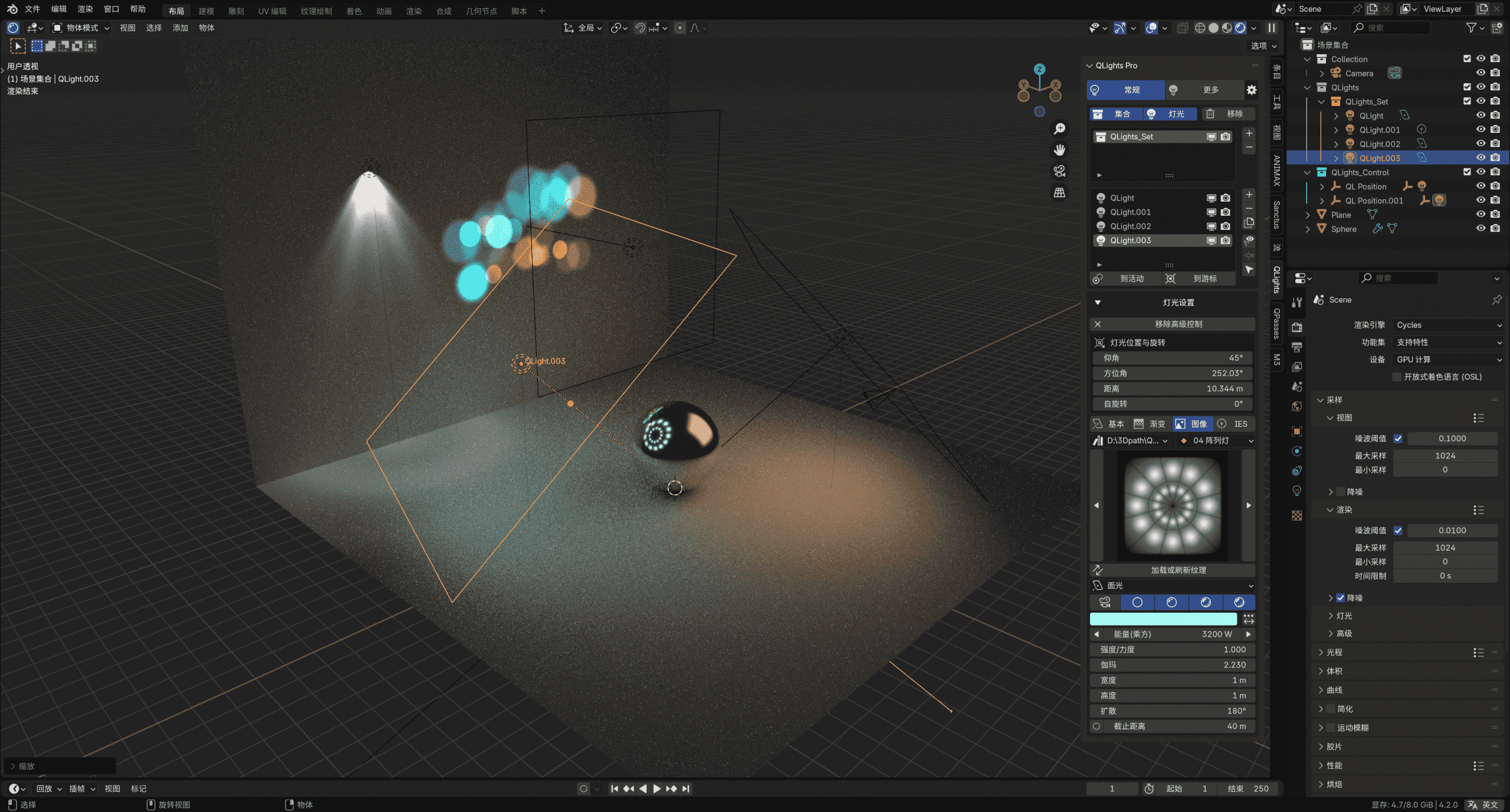
Task: Click cyan light color swatch
Action: pos(1163,619)
